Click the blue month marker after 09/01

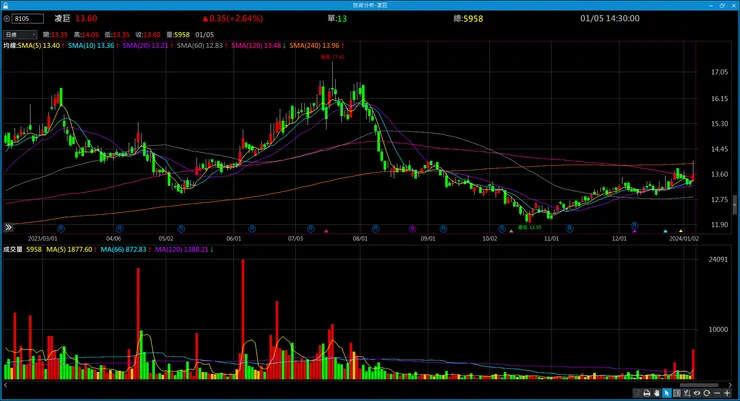click(443, 228)
